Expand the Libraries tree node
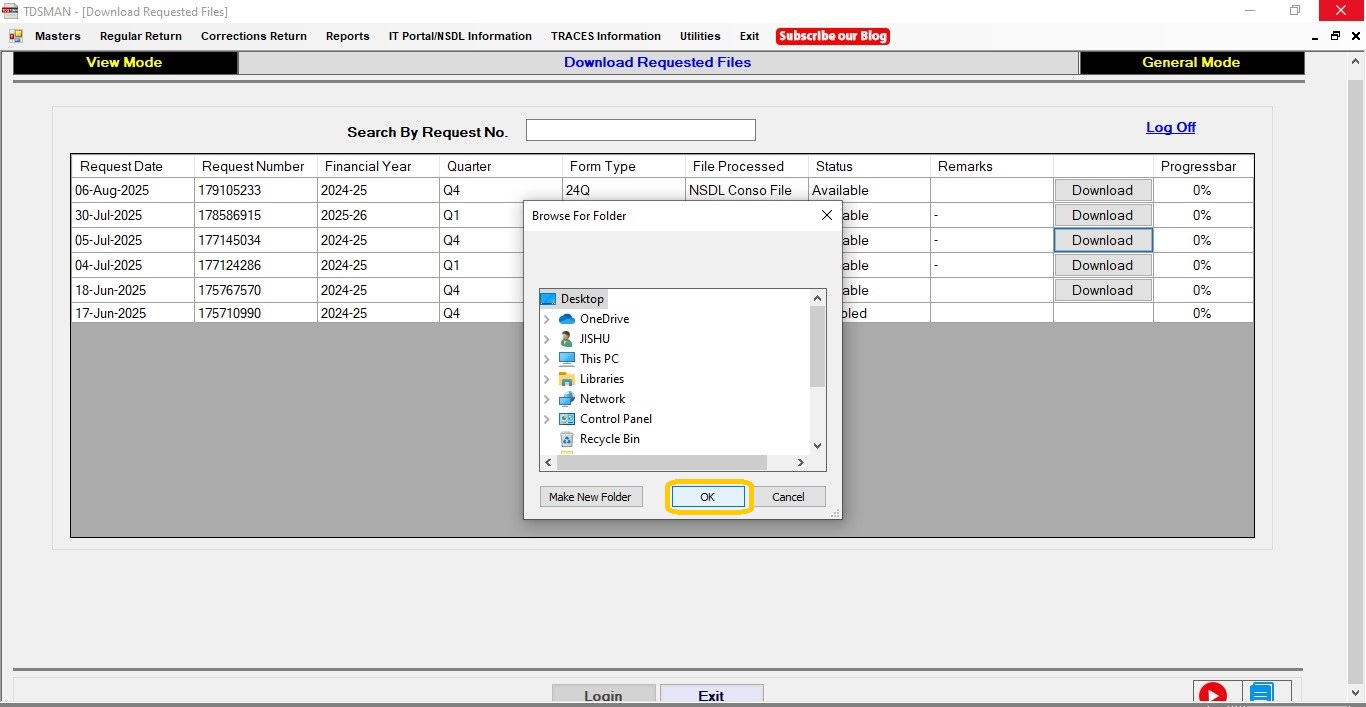The width and height of the screenshot is (1366, 707). tap(547, 379)
